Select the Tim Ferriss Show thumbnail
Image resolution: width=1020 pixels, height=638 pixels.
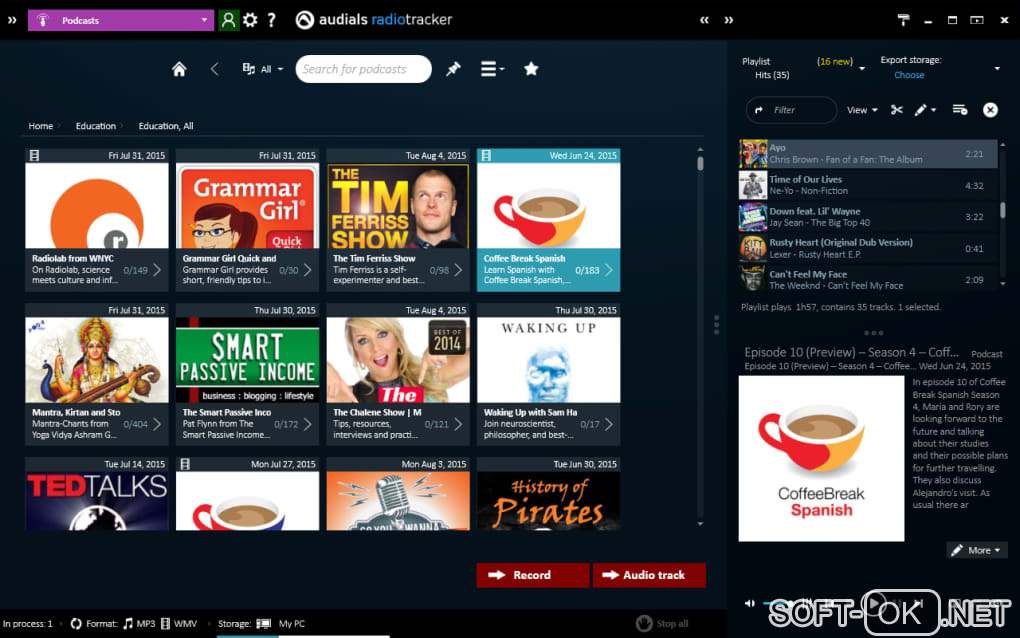[x=398, y=206]
